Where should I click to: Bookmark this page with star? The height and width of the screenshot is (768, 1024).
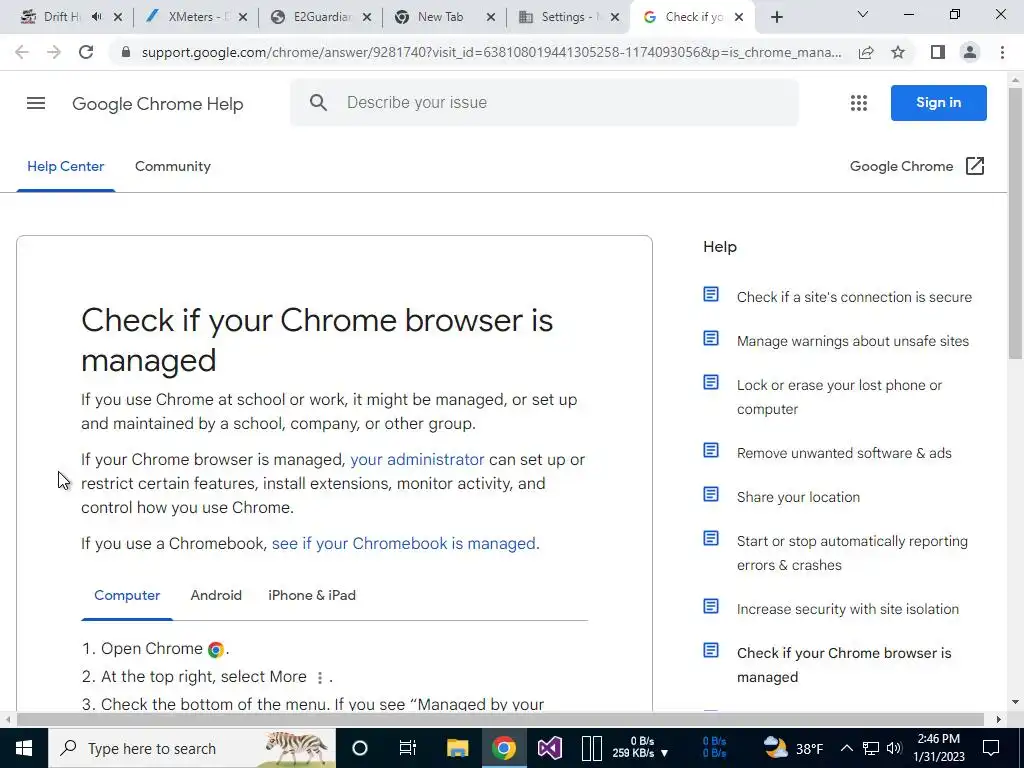pyautogui.click(x=899, y=52)
